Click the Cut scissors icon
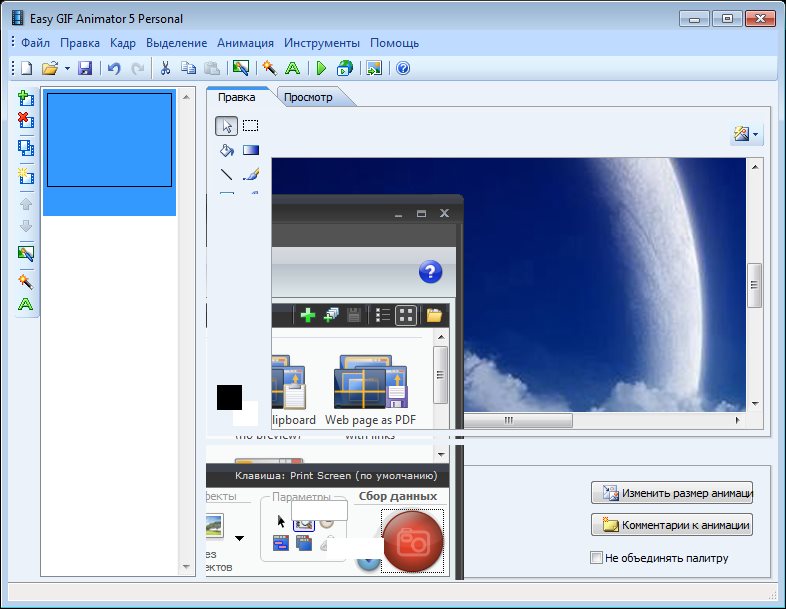The image size is (786, 609). [166, 68]
